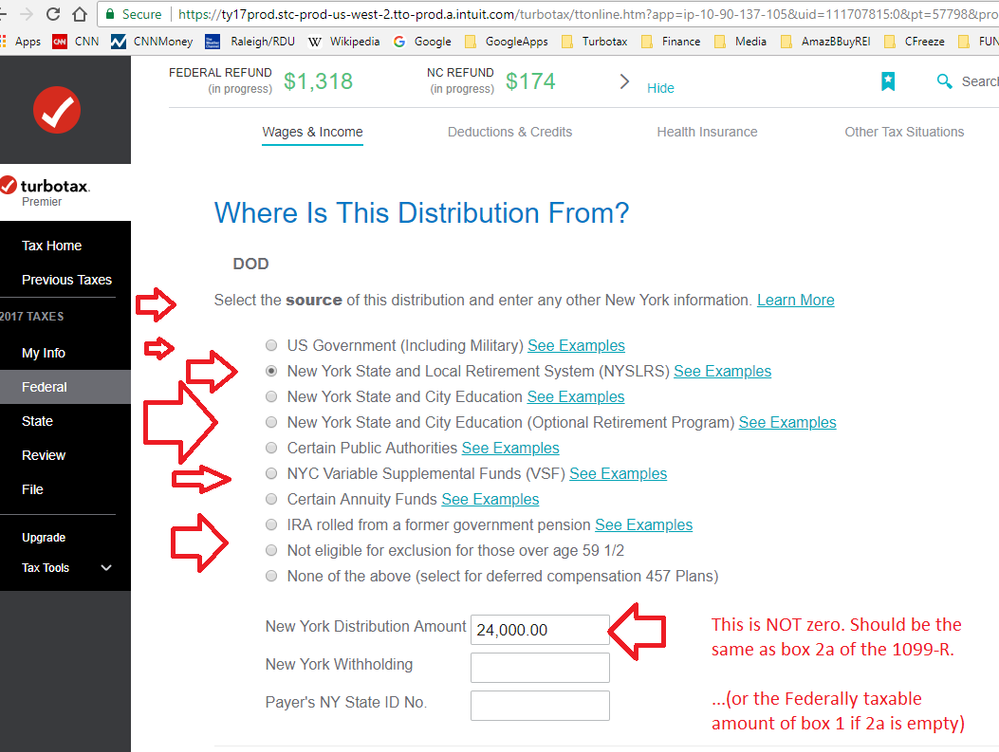
Task: Select None of the above radio
Action: [x=271, y=576]
